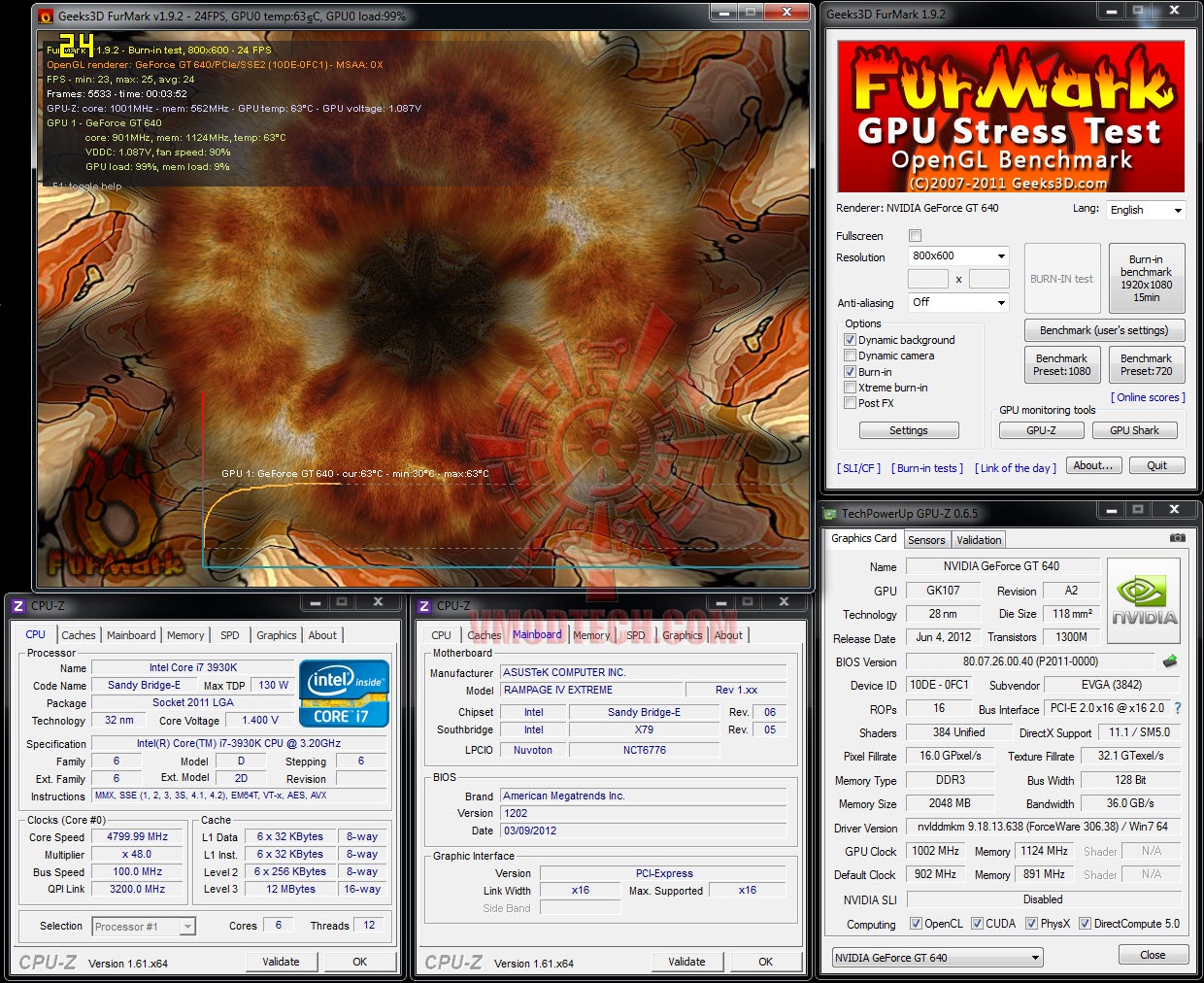Open the SLI/CF link
This screenshot has height=983, width=1204.
[858, 468]
